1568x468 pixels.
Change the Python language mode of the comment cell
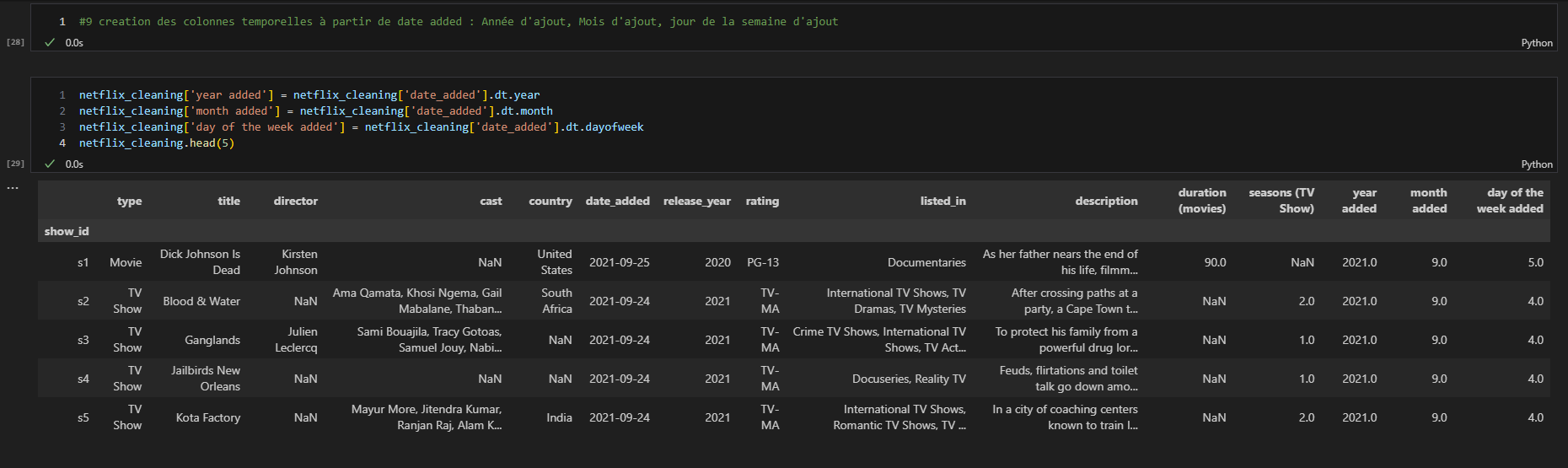[x=1536, y=43]
